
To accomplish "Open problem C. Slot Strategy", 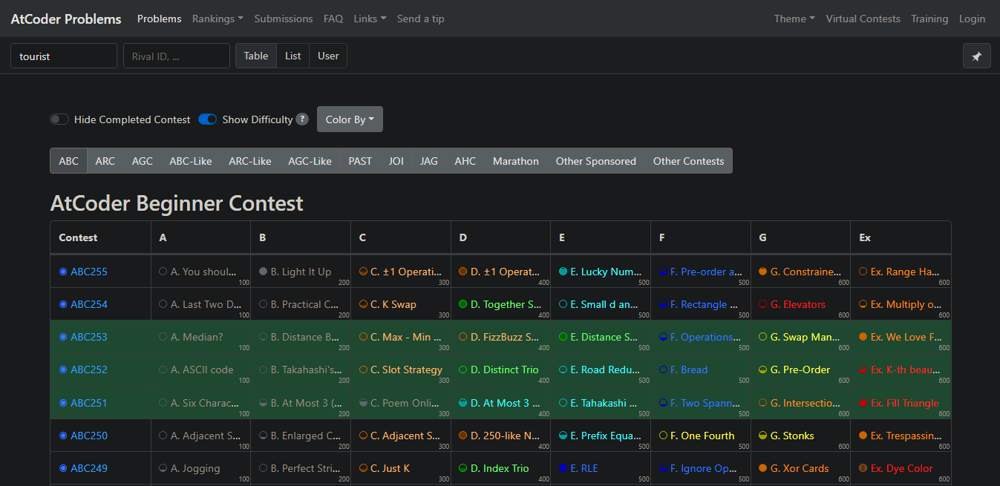I will click(406, 370).
